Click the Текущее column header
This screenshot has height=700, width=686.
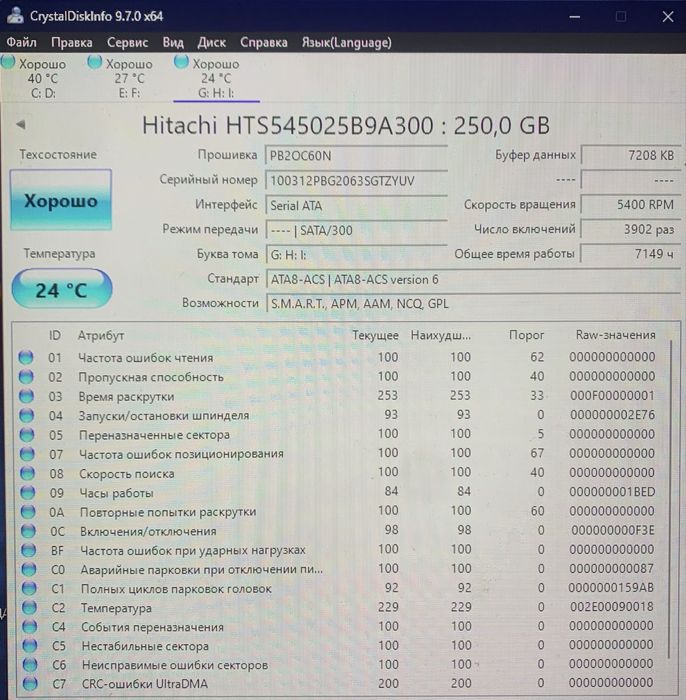[x=375, y=335]
